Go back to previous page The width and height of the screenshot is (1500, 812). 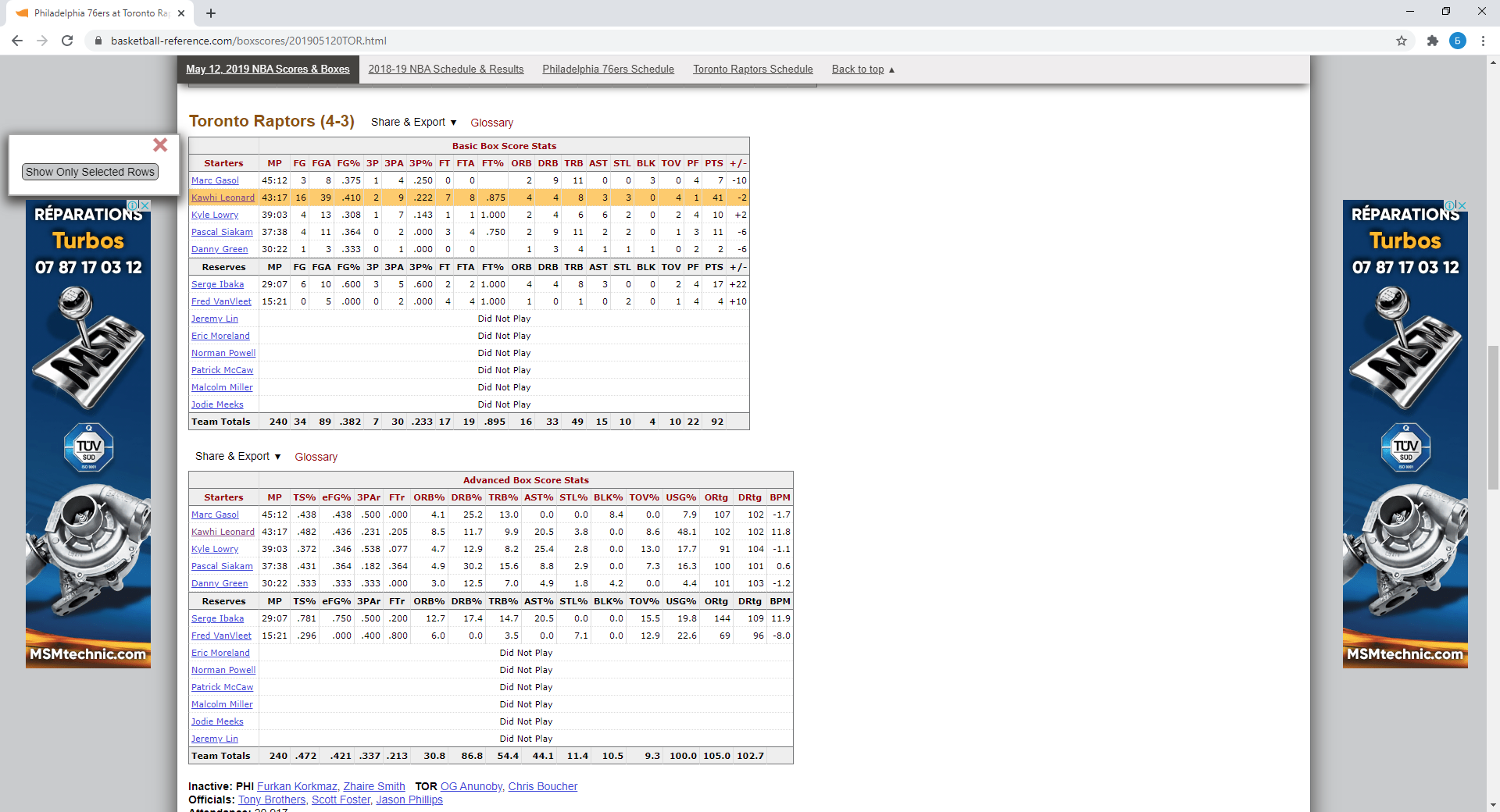point(17,41)
